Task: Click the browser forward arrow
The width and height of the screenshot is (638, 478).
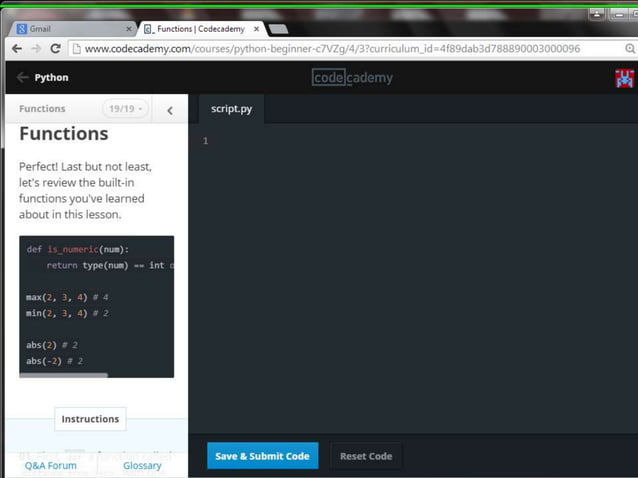Action: (37, 49)
